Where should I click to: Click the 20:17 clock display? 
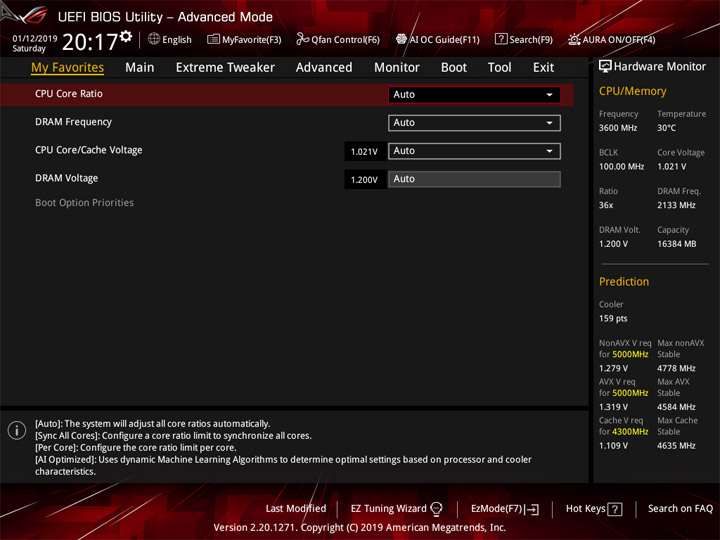pyautogui.click(x=90, y=42)
